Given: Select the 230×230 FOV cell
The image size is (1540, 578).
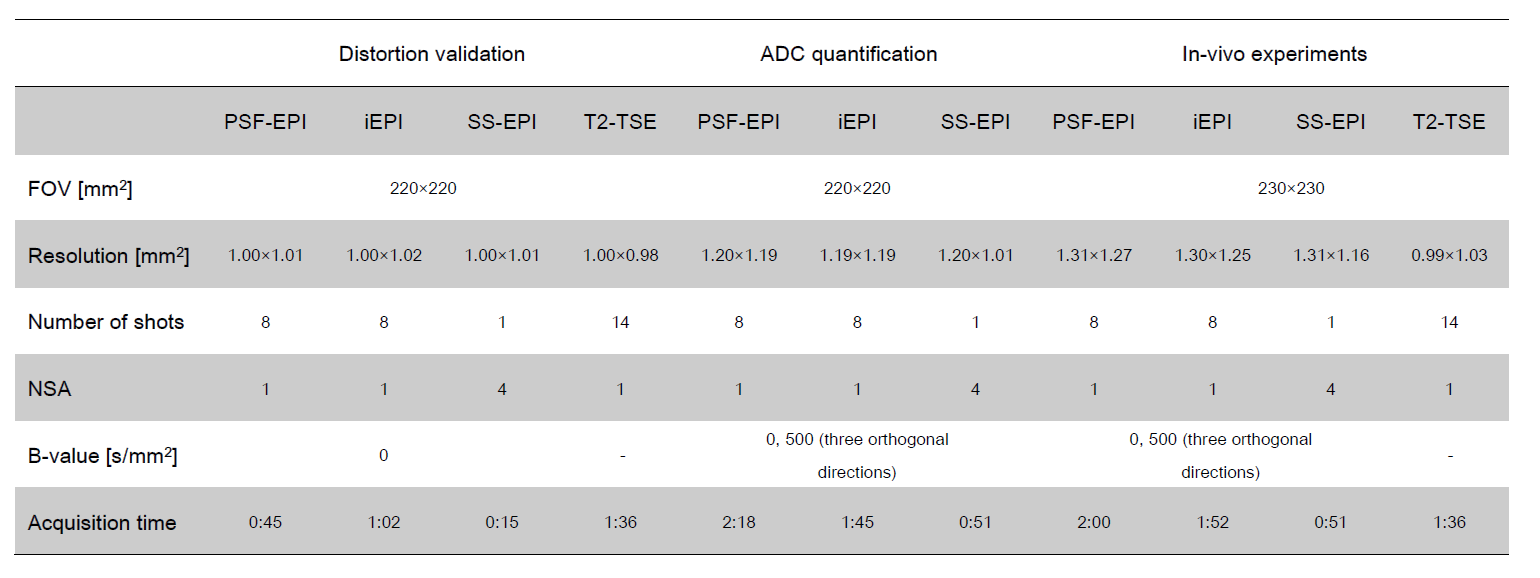Looking at the screenshot, I should (1290, 188).
